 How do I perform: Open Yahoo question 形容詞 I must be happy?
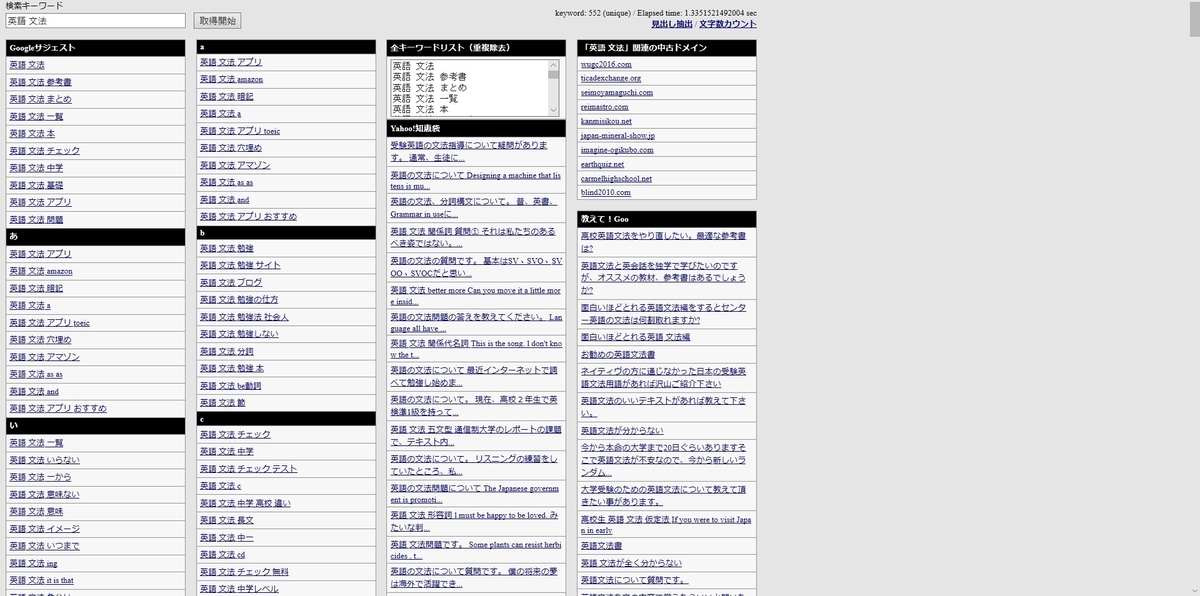[x=474, y=521]
